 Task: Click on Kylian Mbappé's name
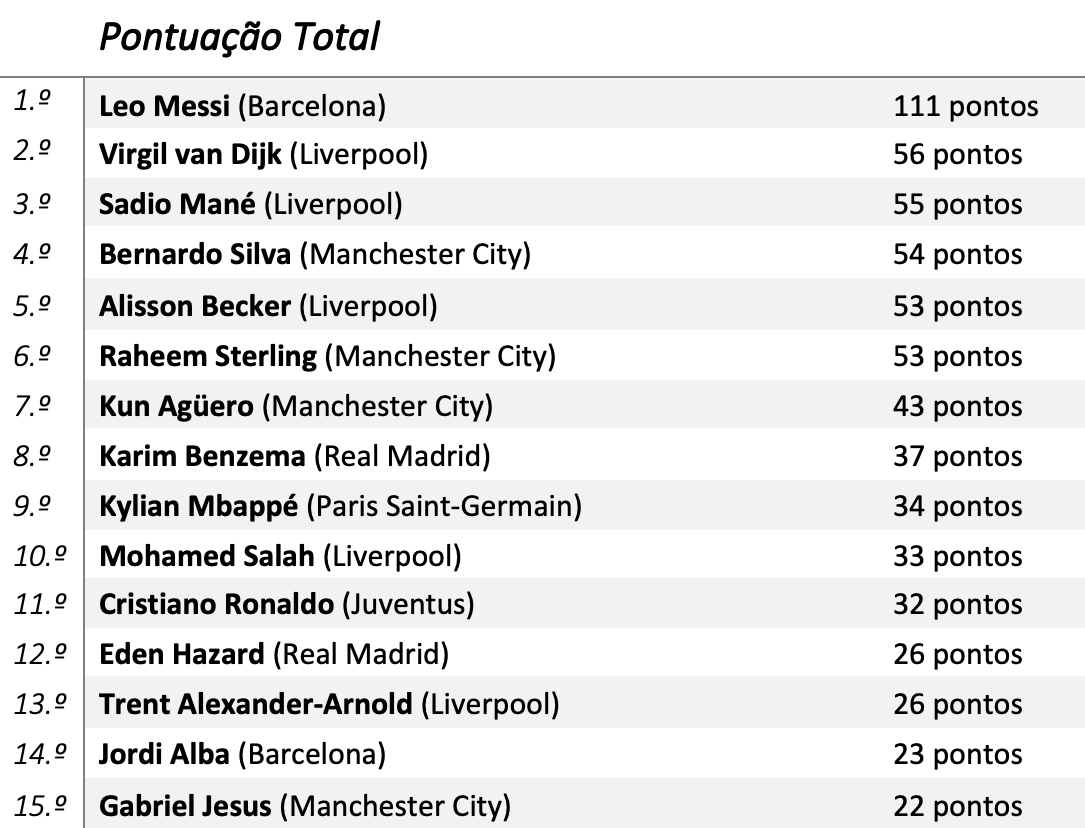tap(198, 506)
